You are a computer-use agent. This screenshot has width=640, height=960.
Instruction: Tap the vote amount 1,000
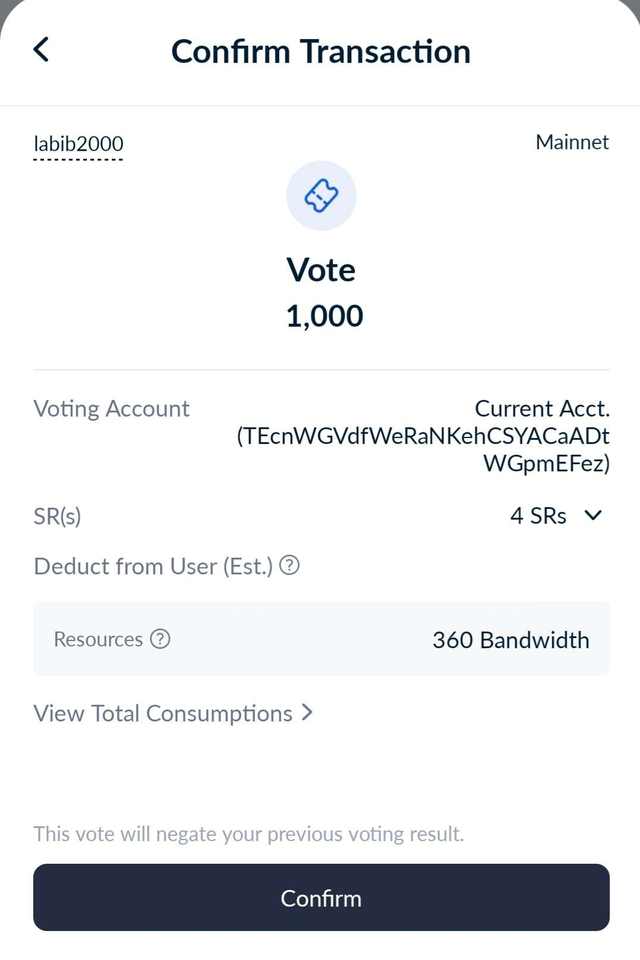pyautogui.click(x=325, y=317)
